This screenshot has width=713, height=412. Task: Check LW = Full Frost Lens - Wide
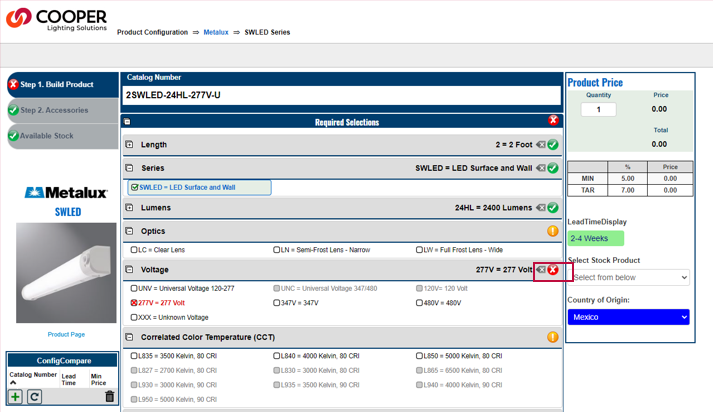point(419,250)
